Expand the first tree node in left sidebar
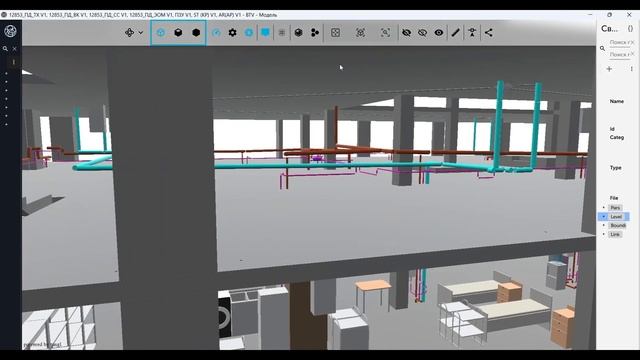Viewport: 640px width, 360px height. pyautogui.click(x=7, y=73)
